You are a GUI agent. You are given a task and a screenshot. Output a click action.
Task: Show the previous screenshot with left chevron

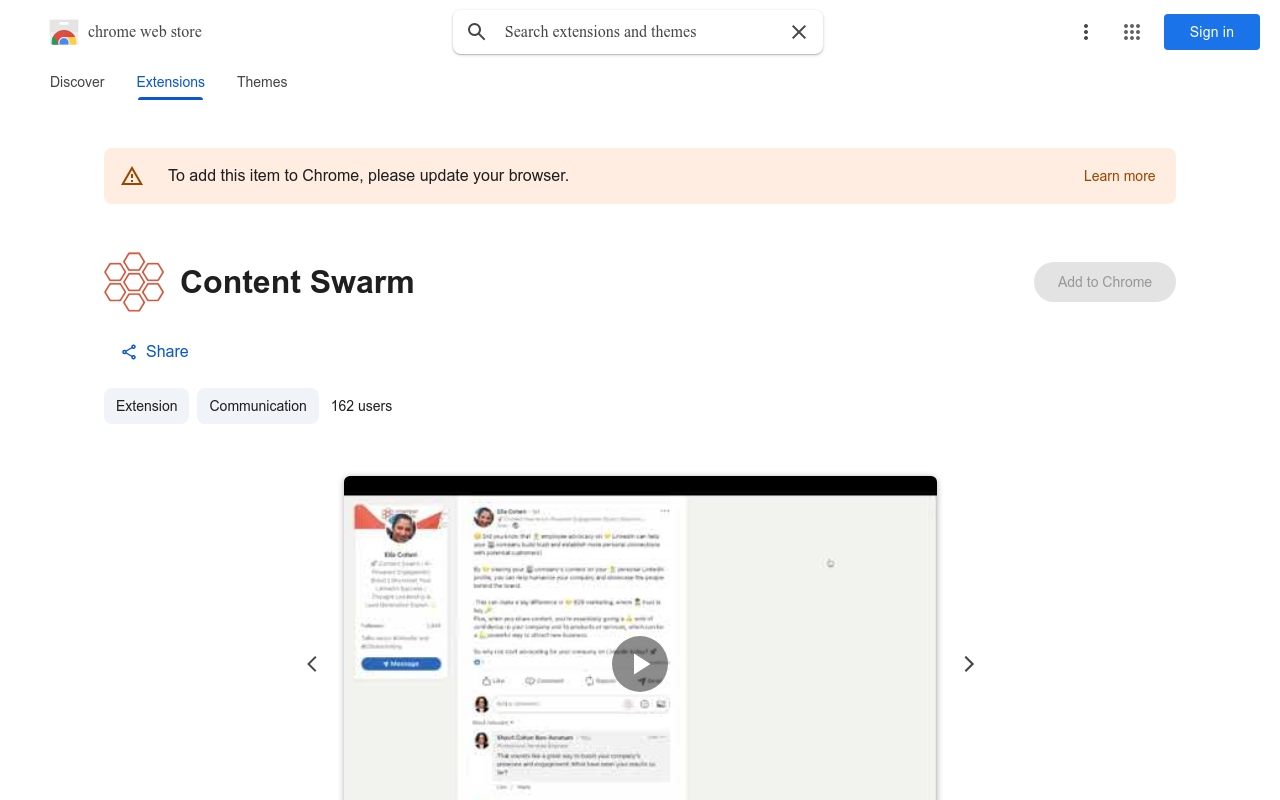pyautogui.click(x=312, y=664)
